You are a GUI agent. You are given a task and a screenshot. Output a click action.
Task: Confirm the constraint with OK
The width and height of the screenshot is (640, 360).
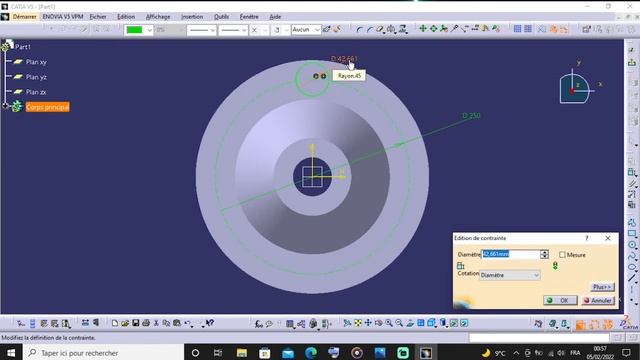[560, 300]
